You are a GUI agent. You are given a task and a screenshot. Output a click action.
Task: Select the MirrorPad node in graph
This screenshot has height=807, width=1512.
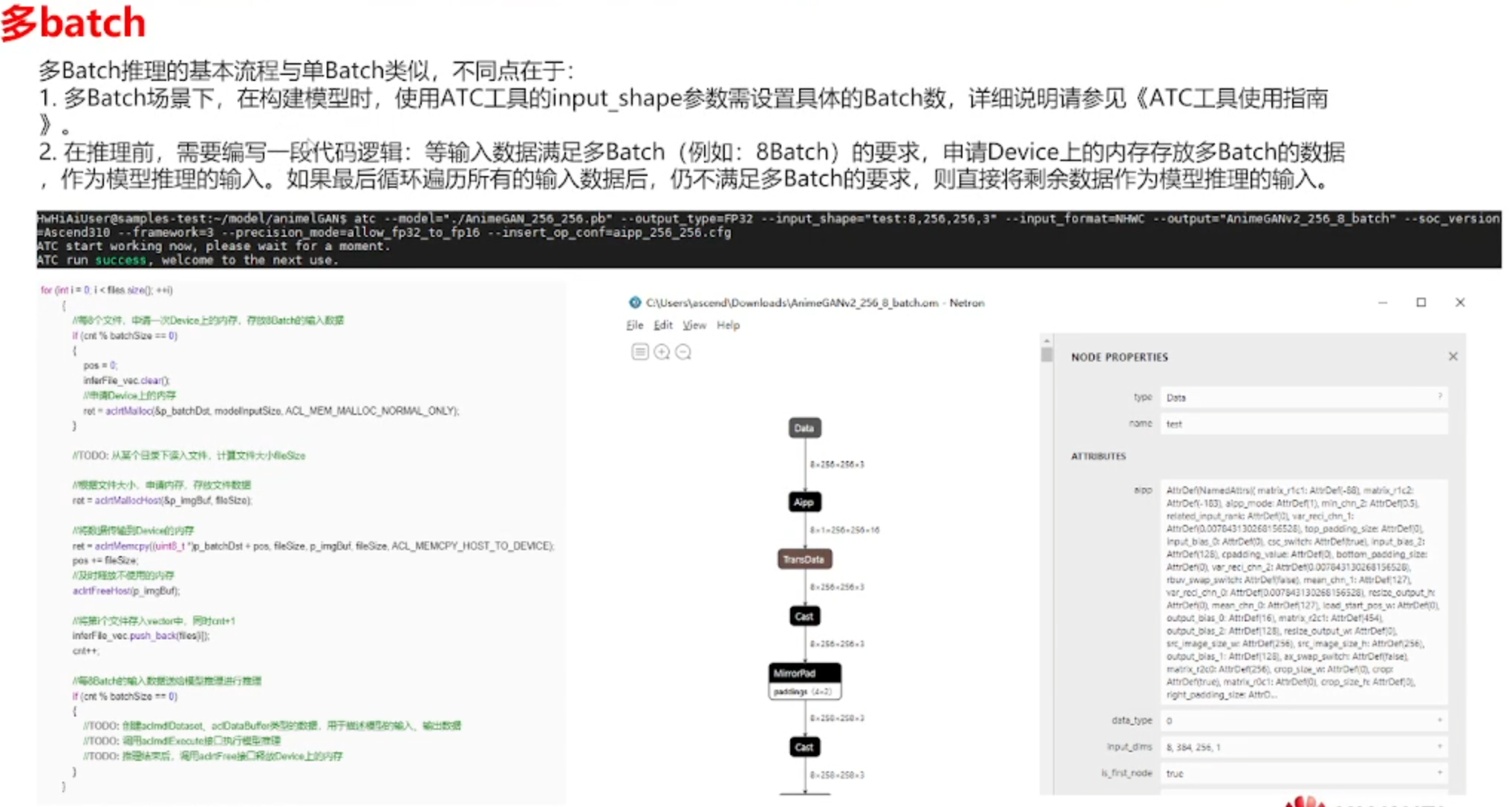tap(804, 673)
